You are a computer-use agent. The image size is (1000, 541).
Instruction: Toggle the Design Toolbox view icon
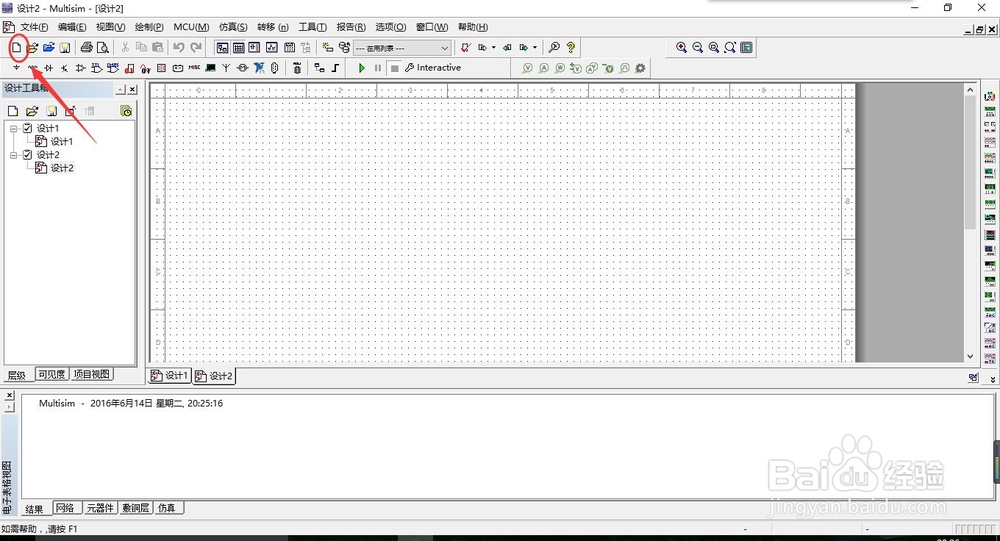tap(222, 47)
